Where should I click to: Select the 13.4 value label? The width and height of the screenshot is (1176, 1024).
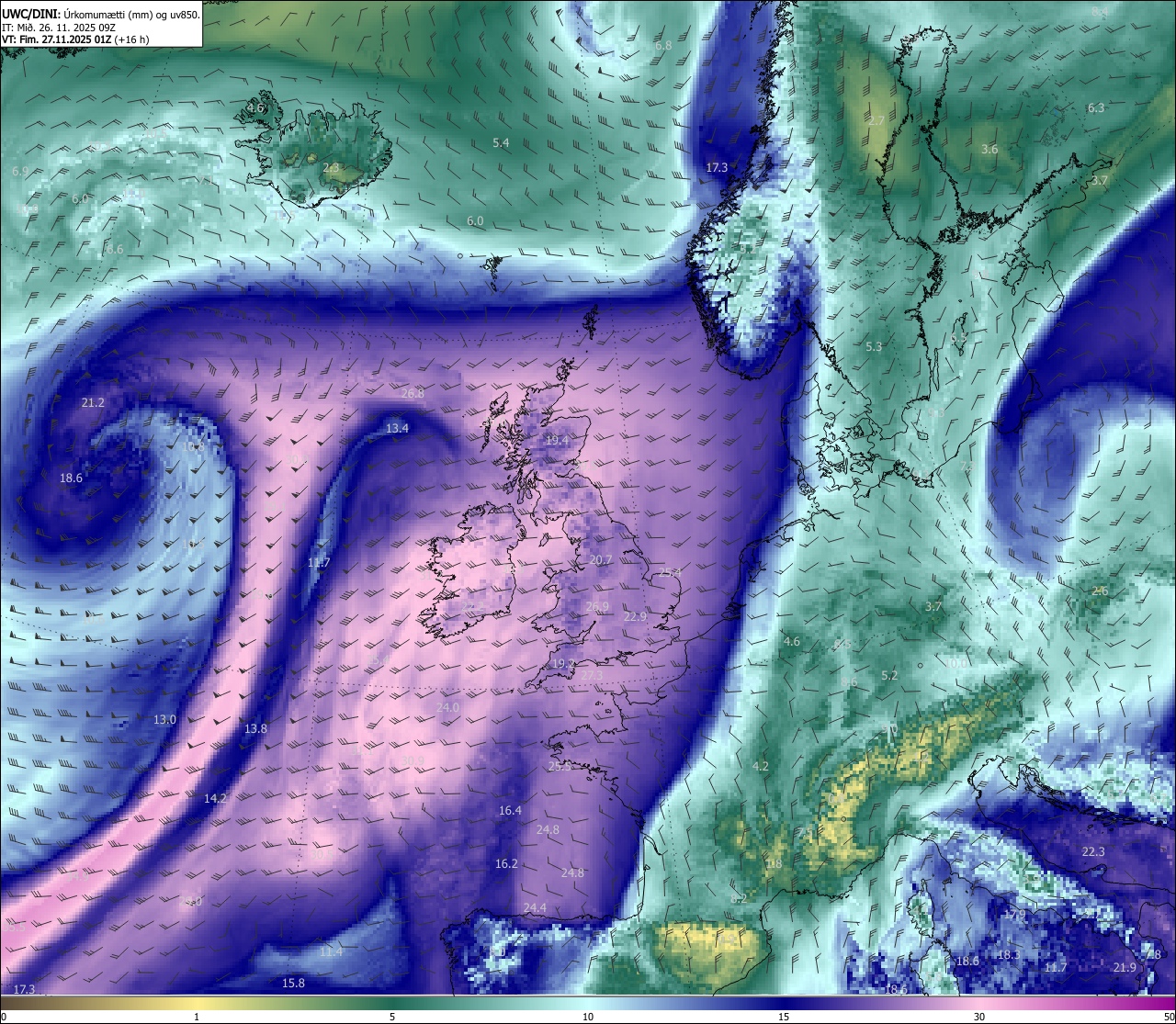coord(397,429)
